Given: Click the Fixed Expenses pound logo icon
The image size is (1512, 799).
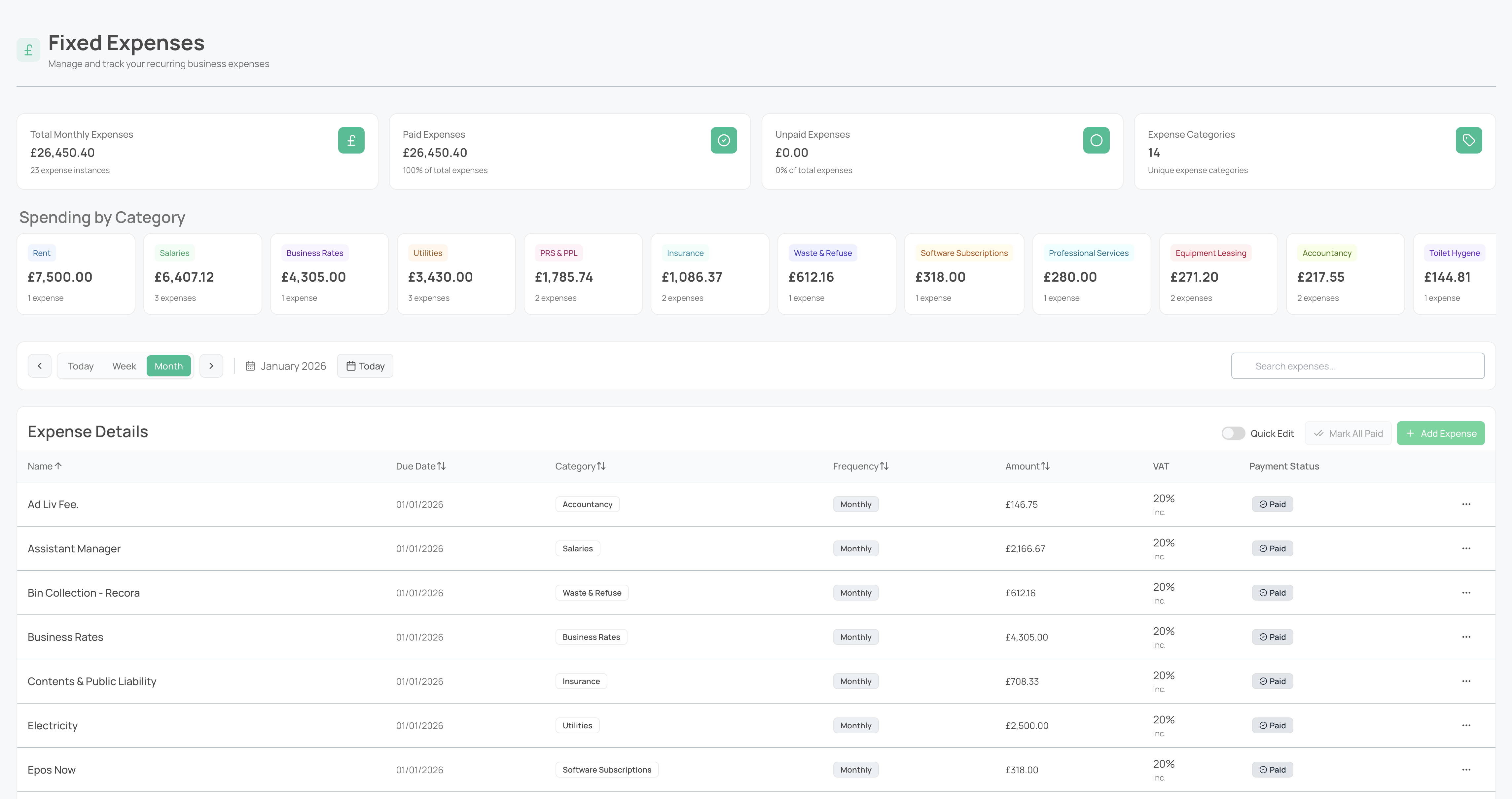Looking at the screenshot, I should (x=28, y=51).
